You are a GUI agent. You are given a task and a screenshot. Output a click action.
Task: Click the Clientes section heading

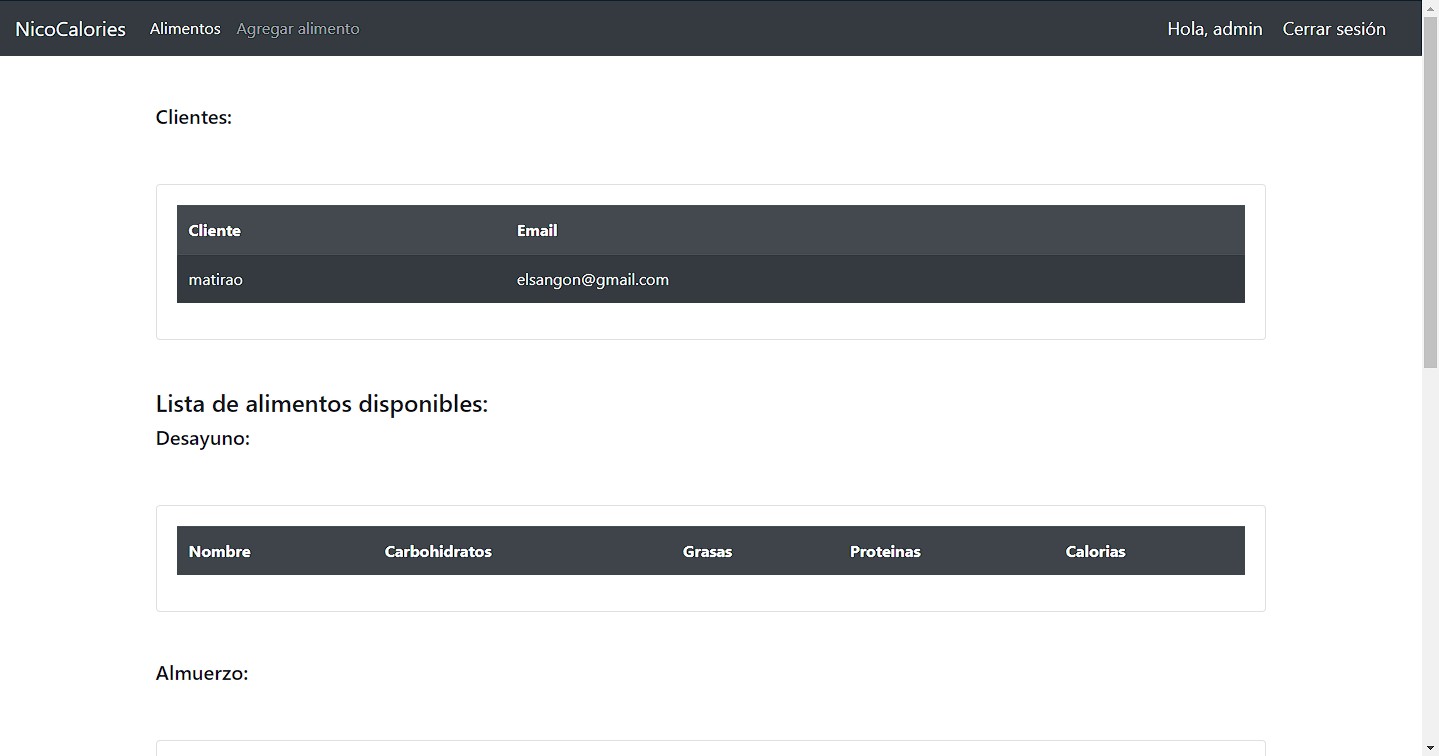click(x=194, y=117)
